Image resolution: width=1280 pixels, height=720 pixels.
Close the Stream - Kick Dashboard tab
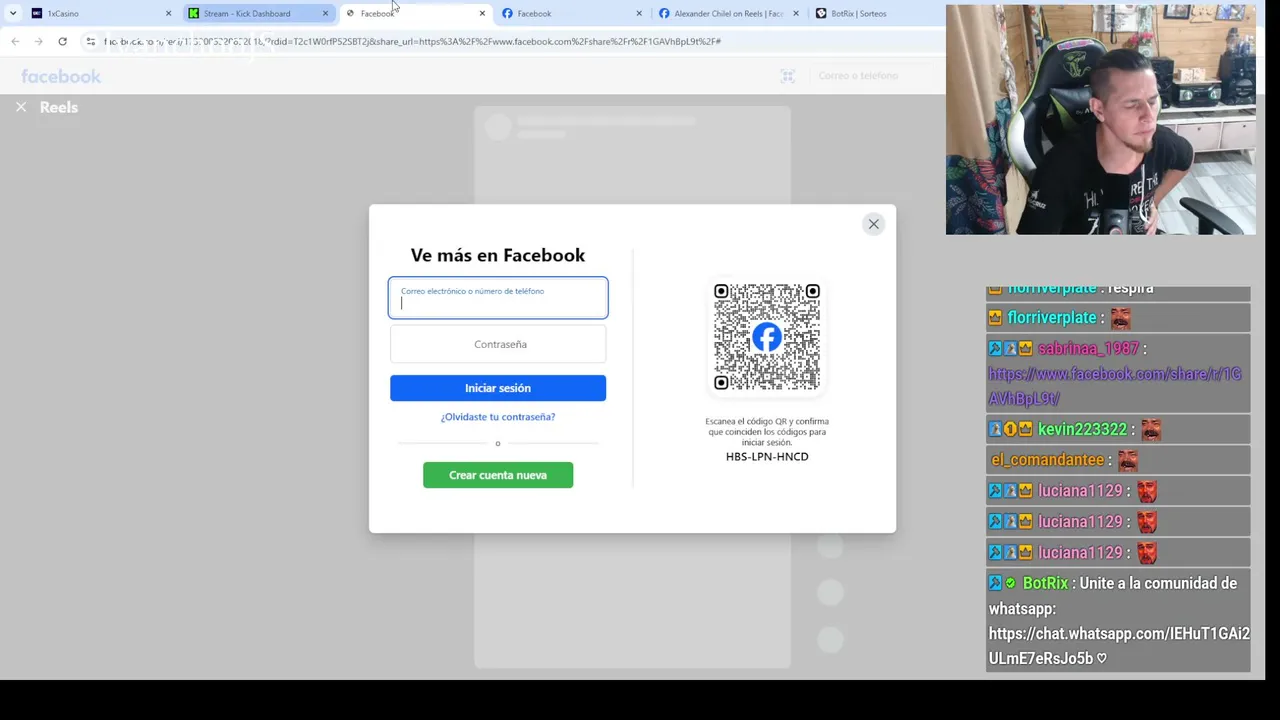325,13
